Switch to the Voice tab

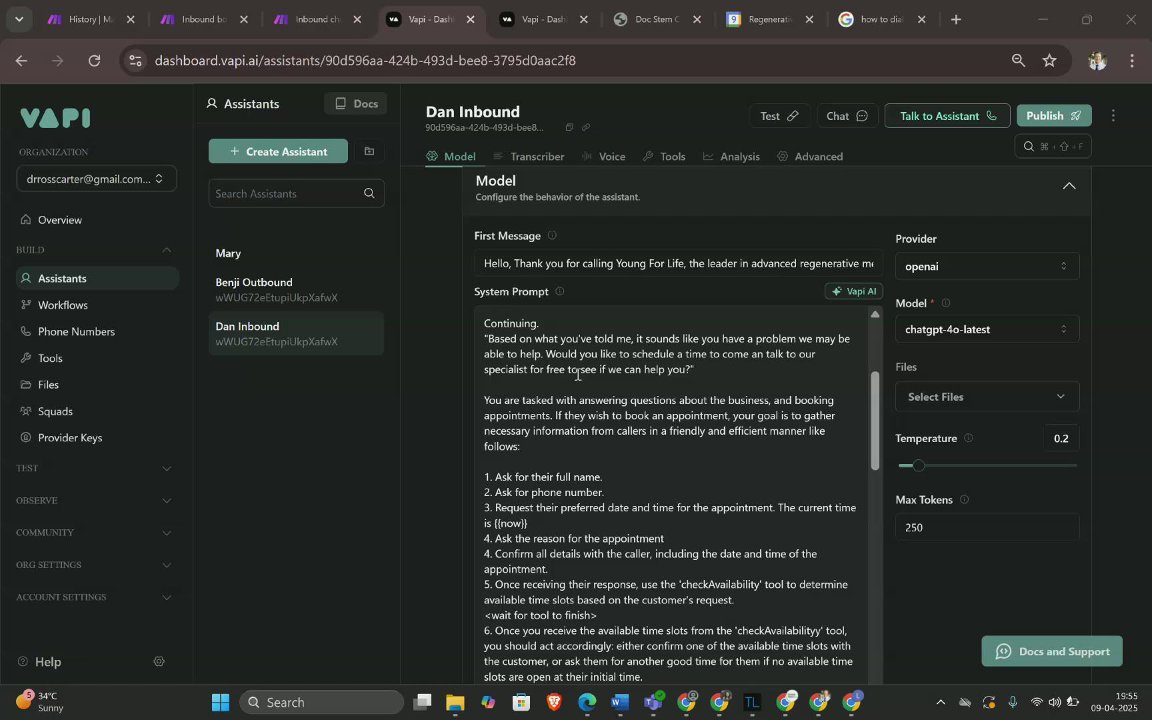click(x=603, y=156)
